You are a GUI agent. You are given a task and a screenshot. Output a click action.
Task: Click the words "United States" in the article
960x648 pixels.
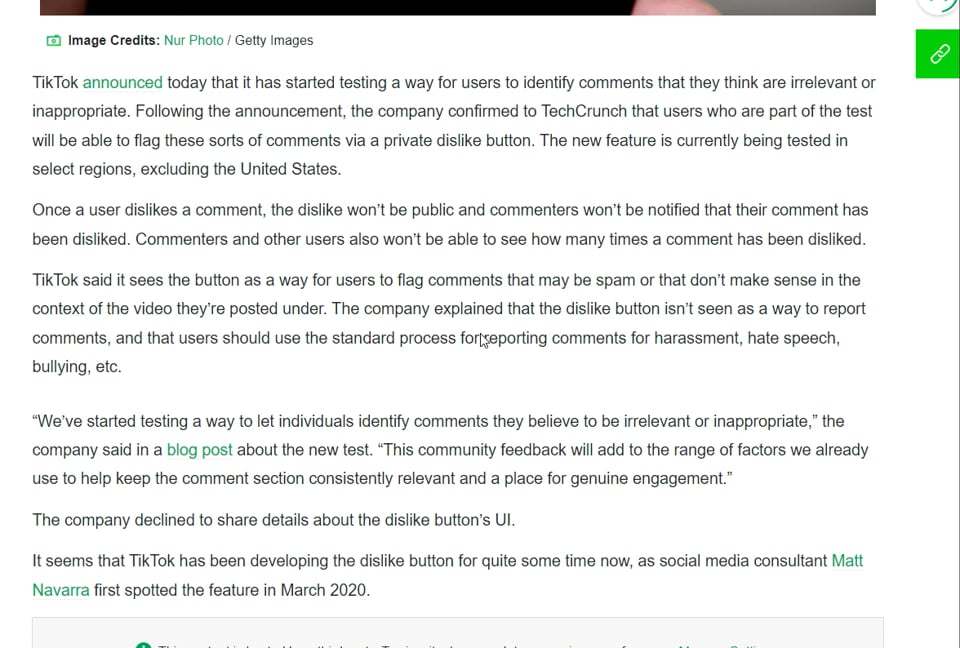point(290,169)
